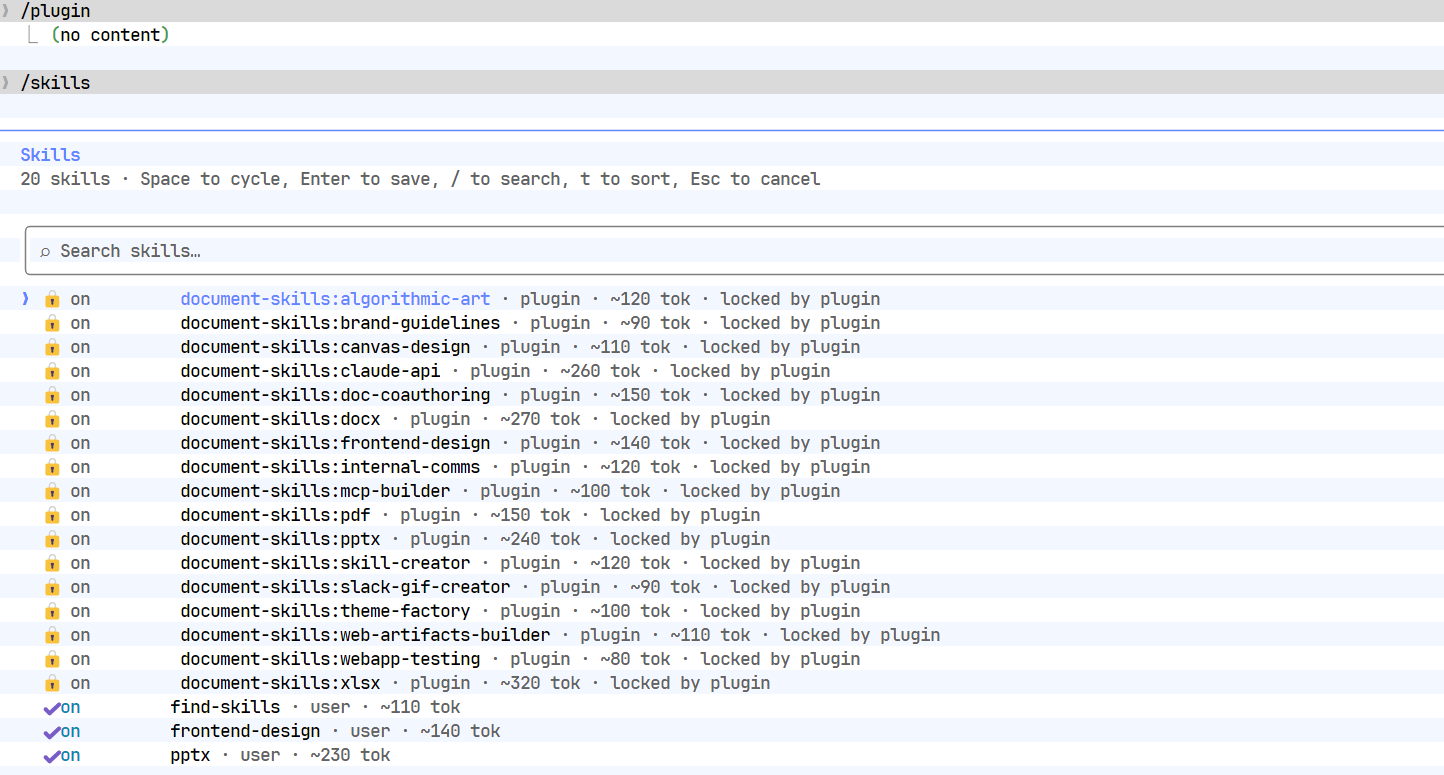The image size is (1444, 775).
Task: Select the document-skills:doc-coauthoring skill name
Action: (x=335, y=395)
